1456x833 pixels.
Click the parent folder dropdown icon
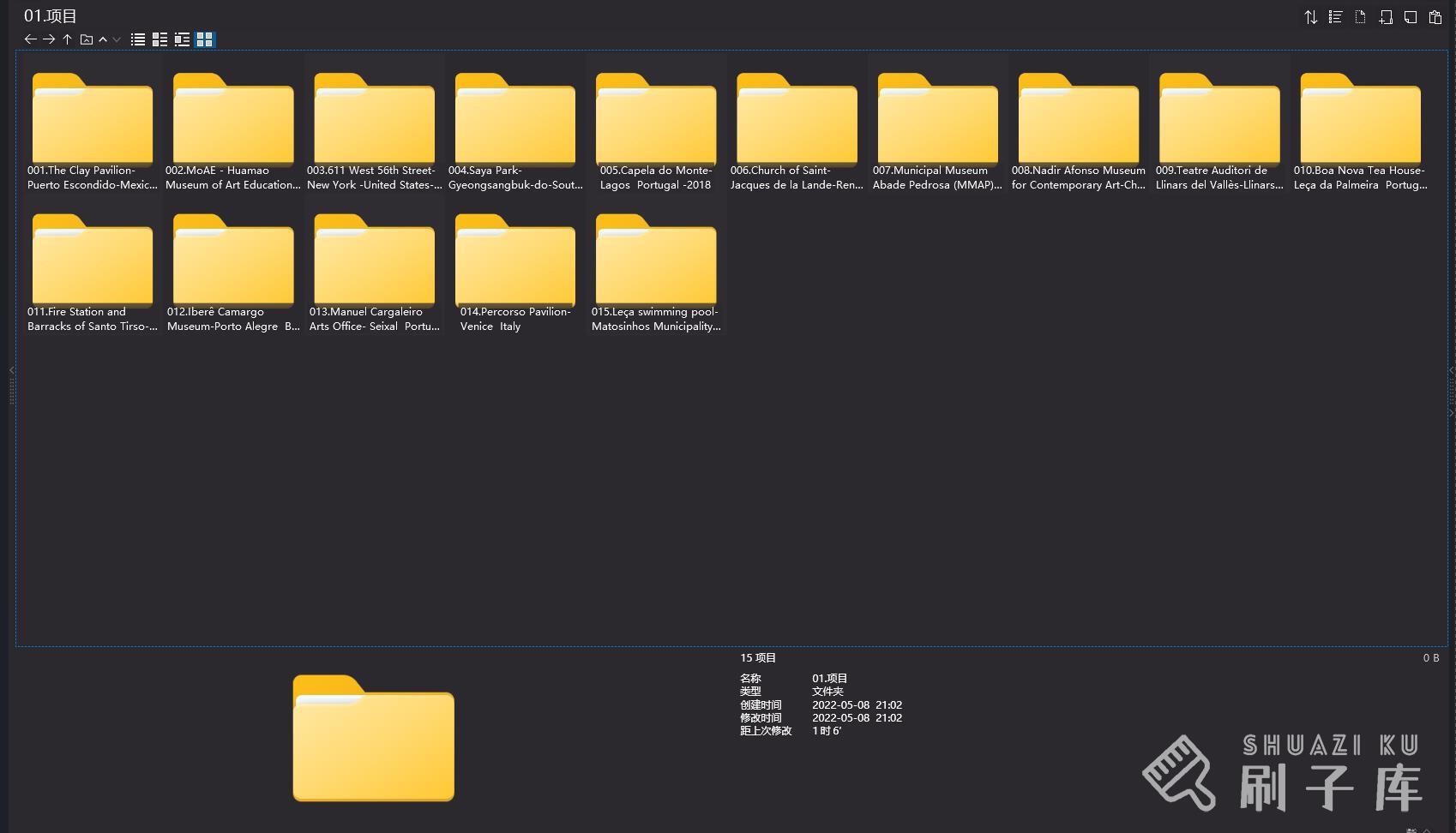pyautogui.click(x=87, y=39)
